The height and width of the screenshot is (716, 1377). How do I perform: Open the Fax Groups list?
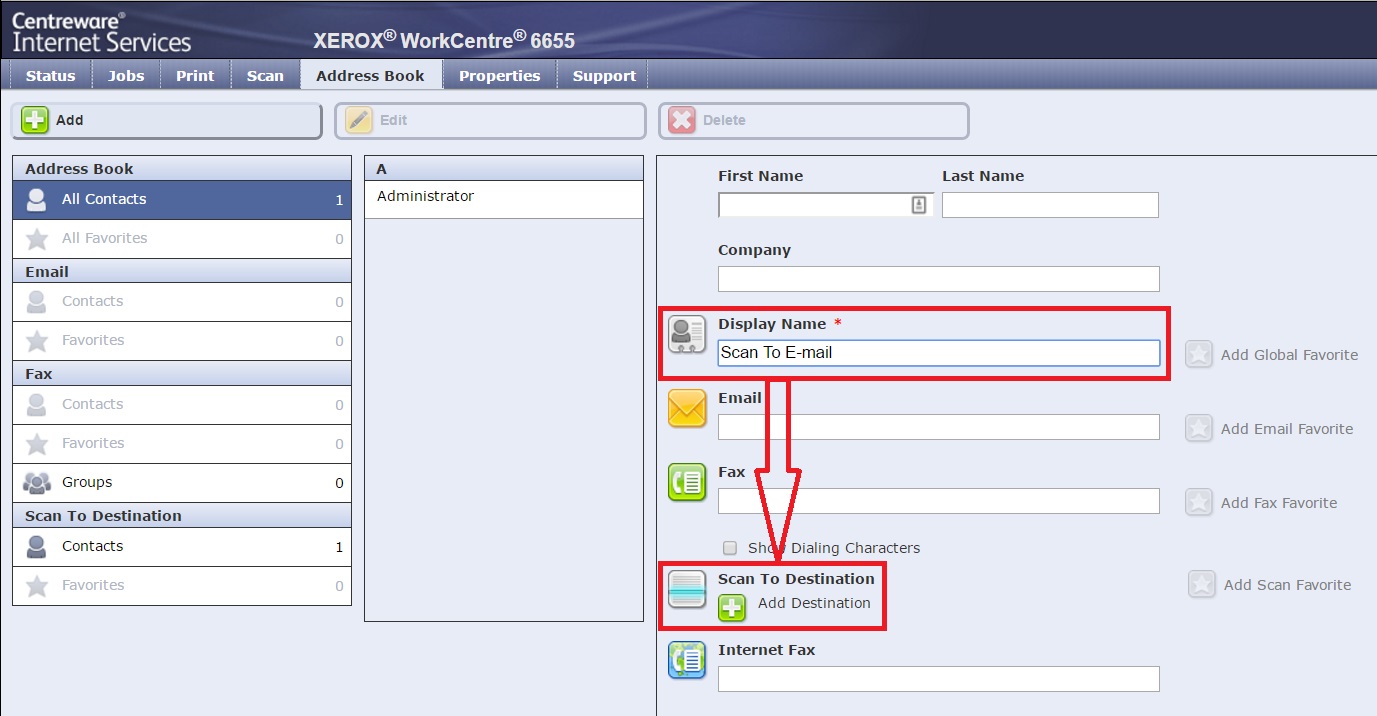click(181, 482)
